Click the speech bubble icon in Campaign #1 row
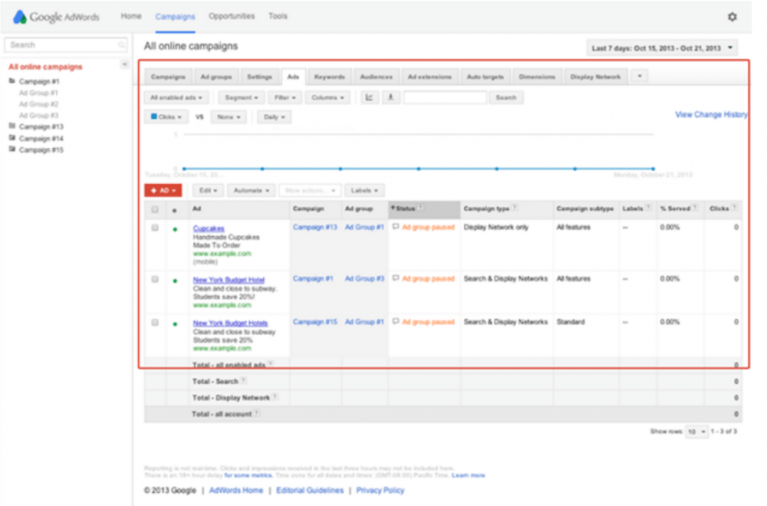 coord(396,278)
